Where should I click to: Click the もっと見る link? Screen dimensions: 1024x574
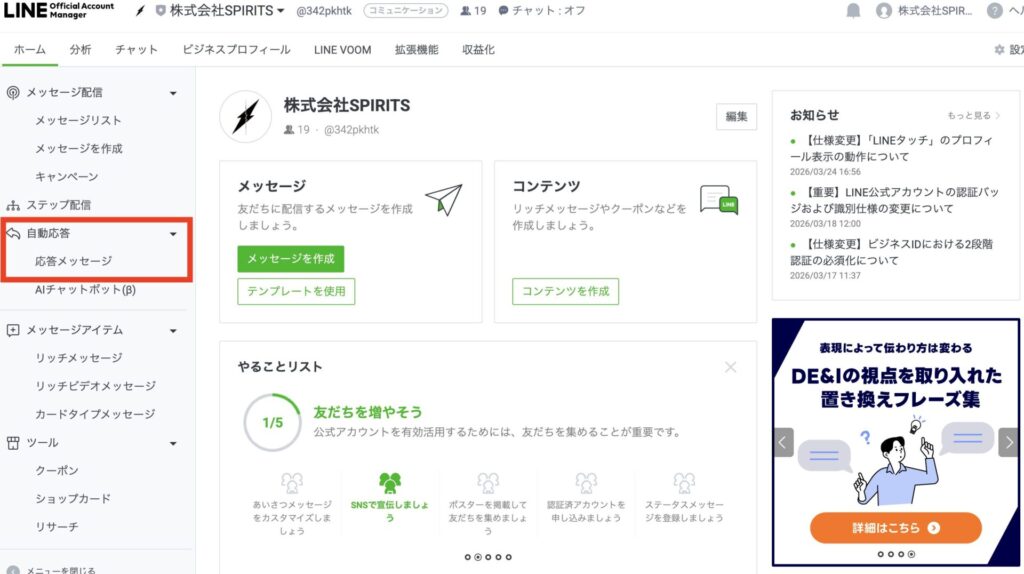(x=974, y=116)
